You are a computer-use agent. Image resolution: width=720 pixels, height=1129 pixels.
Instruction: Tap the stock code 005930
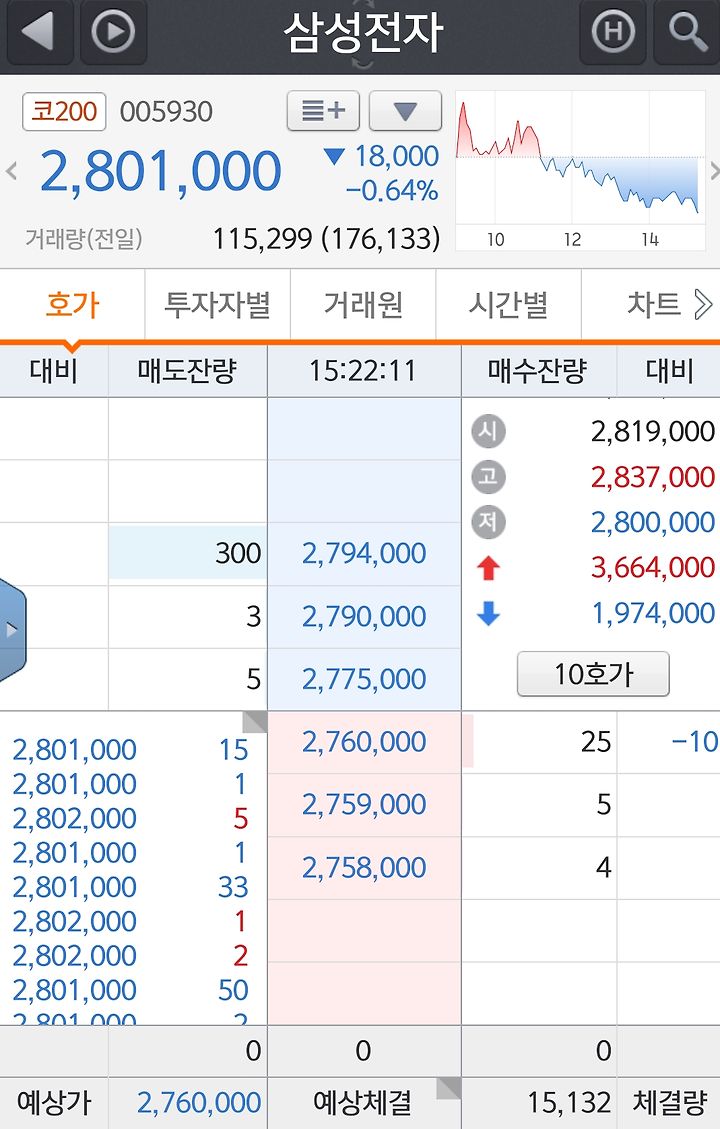(x=166, y=112)
